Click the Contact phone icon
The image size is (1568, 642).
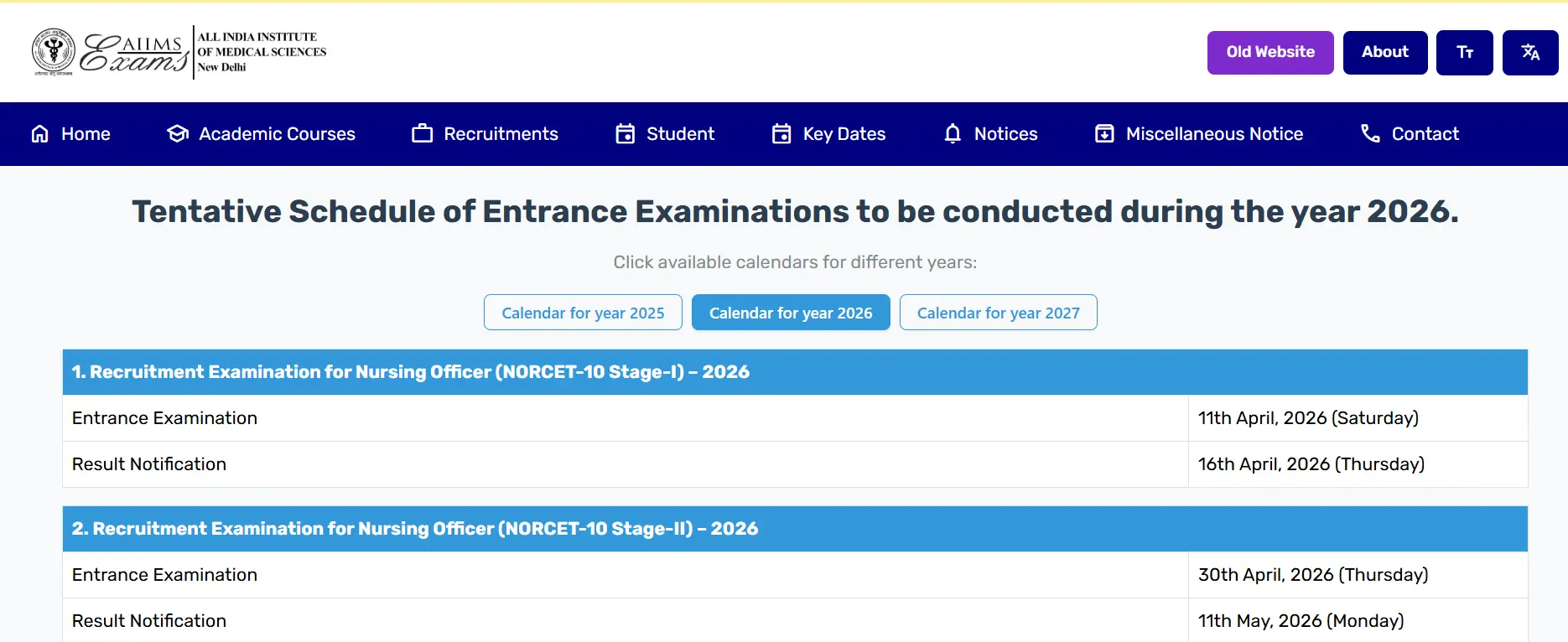point(1370,134)
